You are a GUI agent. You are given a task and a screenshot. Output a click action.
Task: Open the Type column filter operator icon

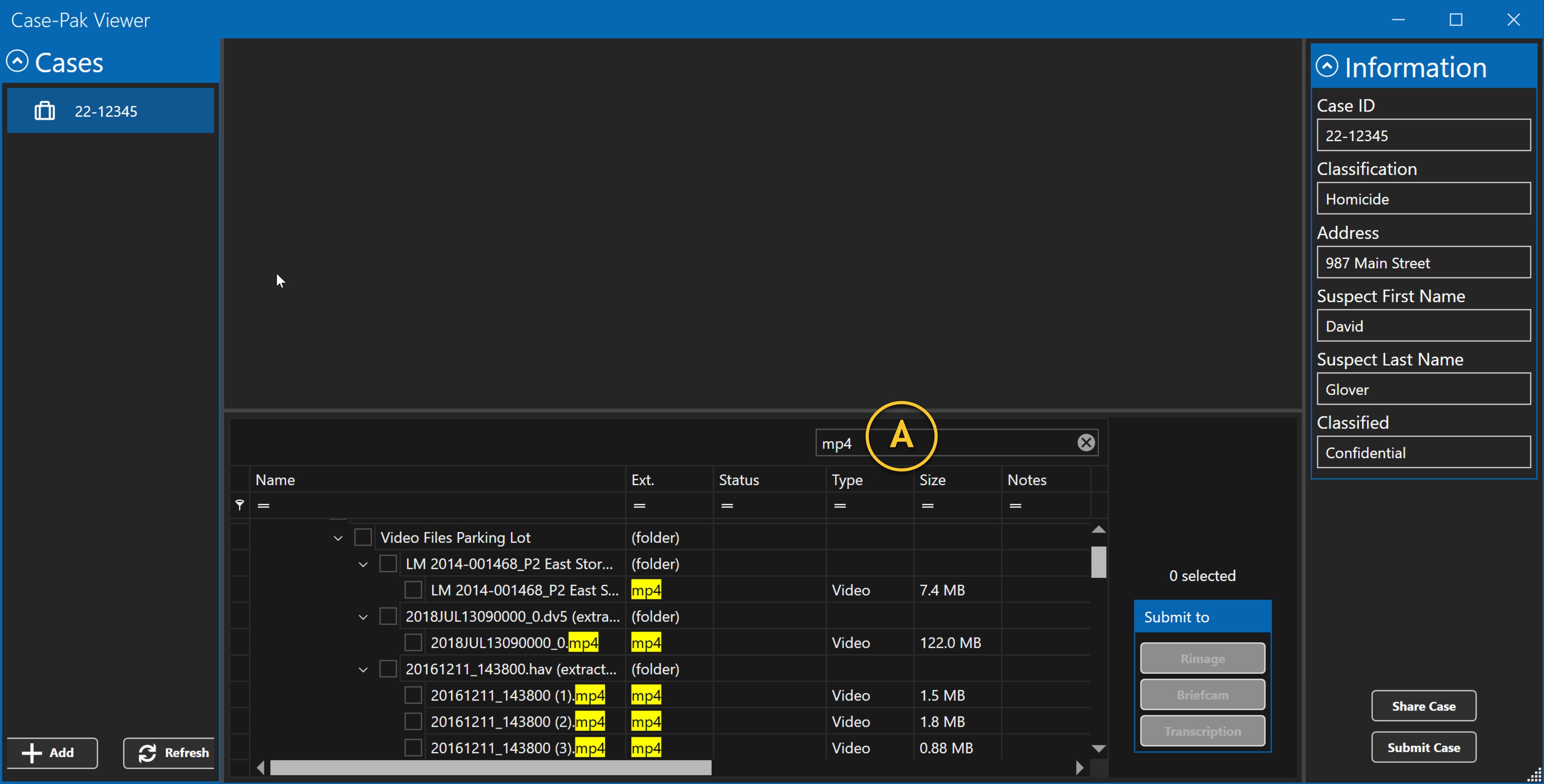coord(840,506)
